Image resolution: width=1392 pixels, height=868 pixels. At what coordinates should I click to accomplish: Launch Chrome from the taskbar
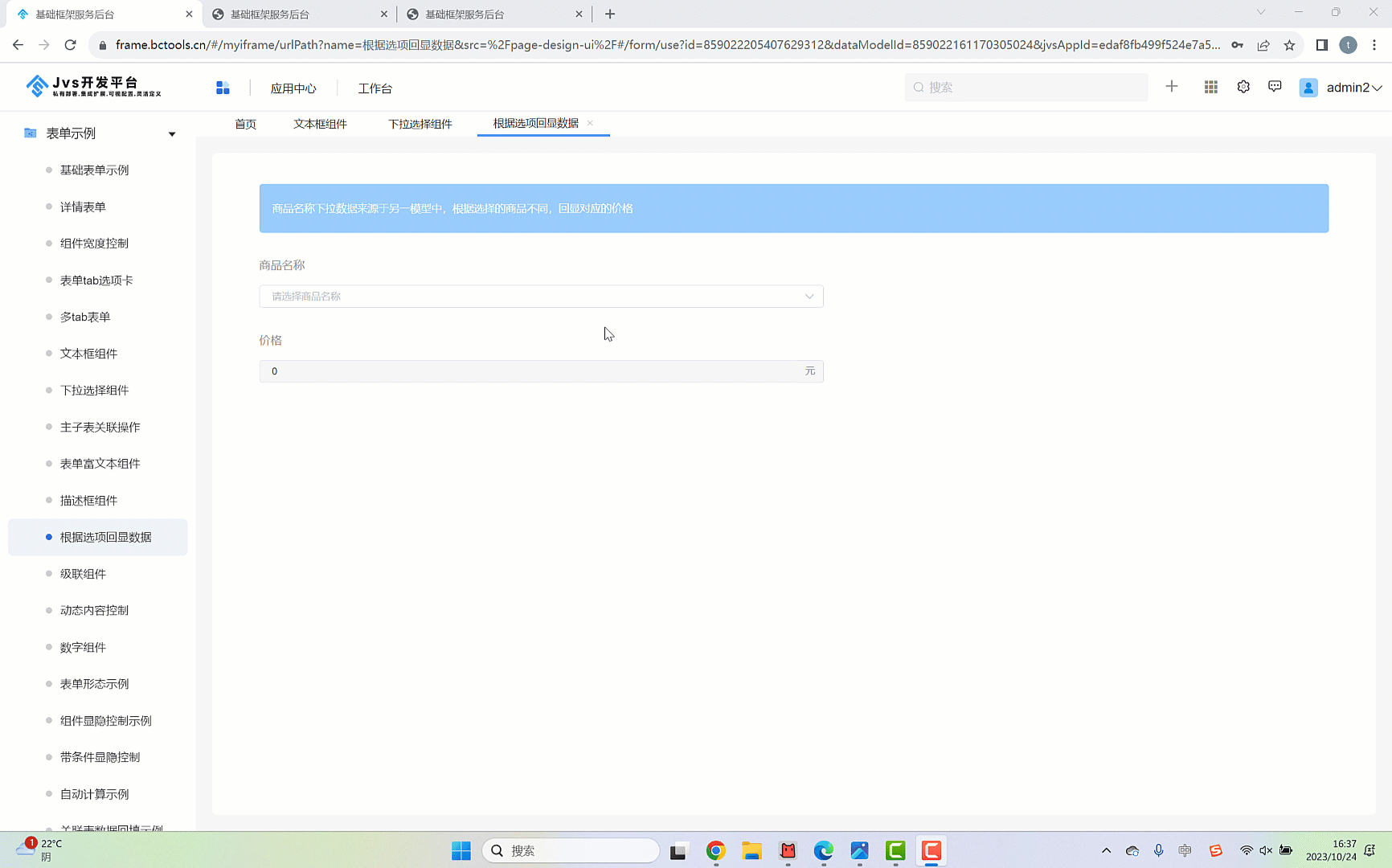tap(715, 850)
